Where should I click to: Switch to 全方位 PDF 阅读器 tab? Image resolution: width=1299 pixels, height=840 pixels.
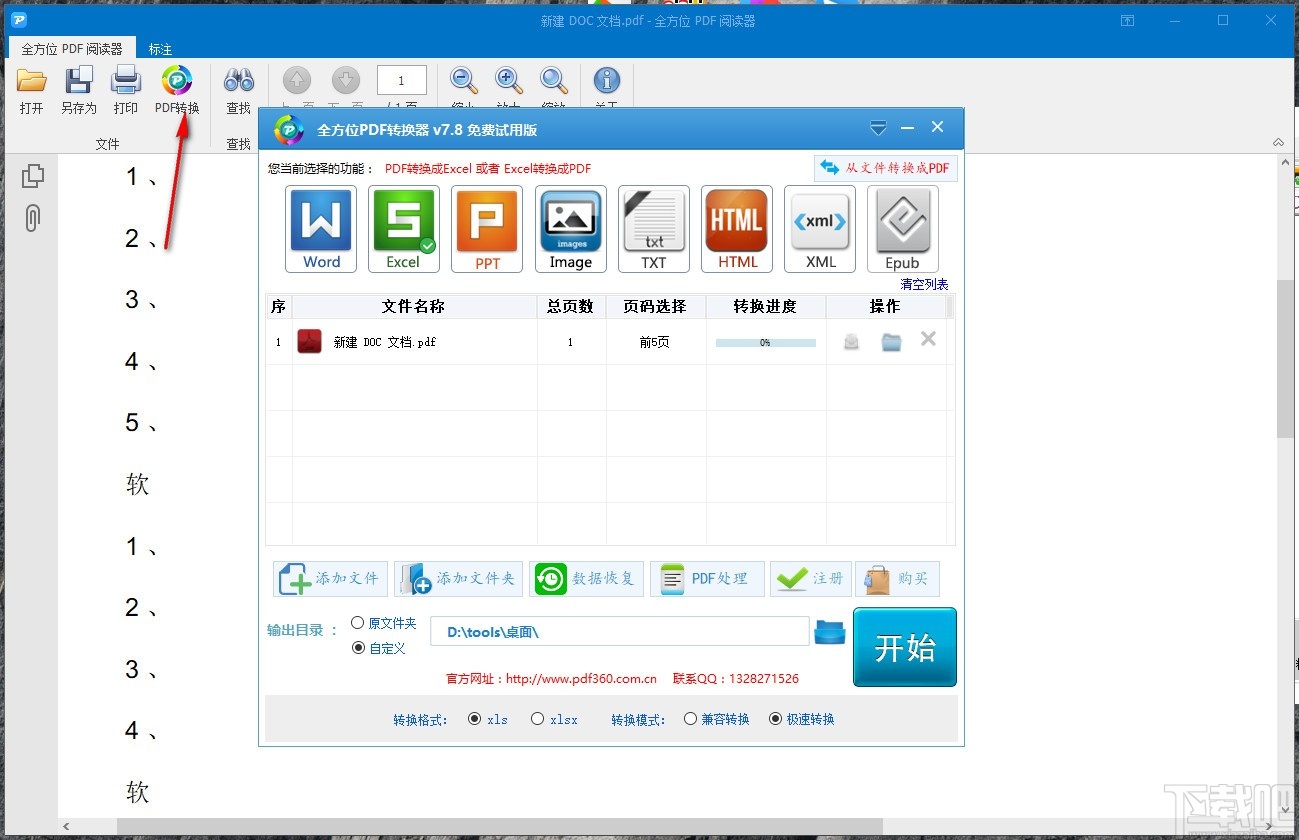(x=72, y=48)
